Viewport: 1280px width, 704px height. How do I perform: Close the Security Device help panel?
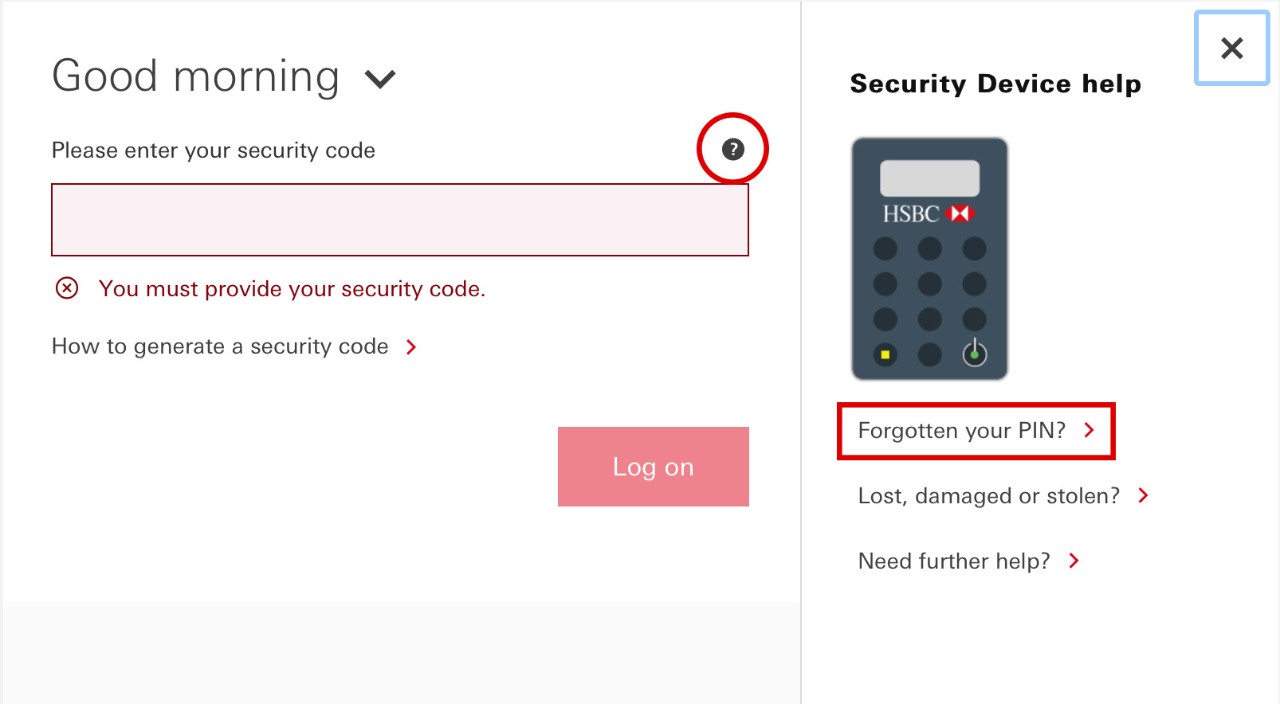[x=1232, y=48]
